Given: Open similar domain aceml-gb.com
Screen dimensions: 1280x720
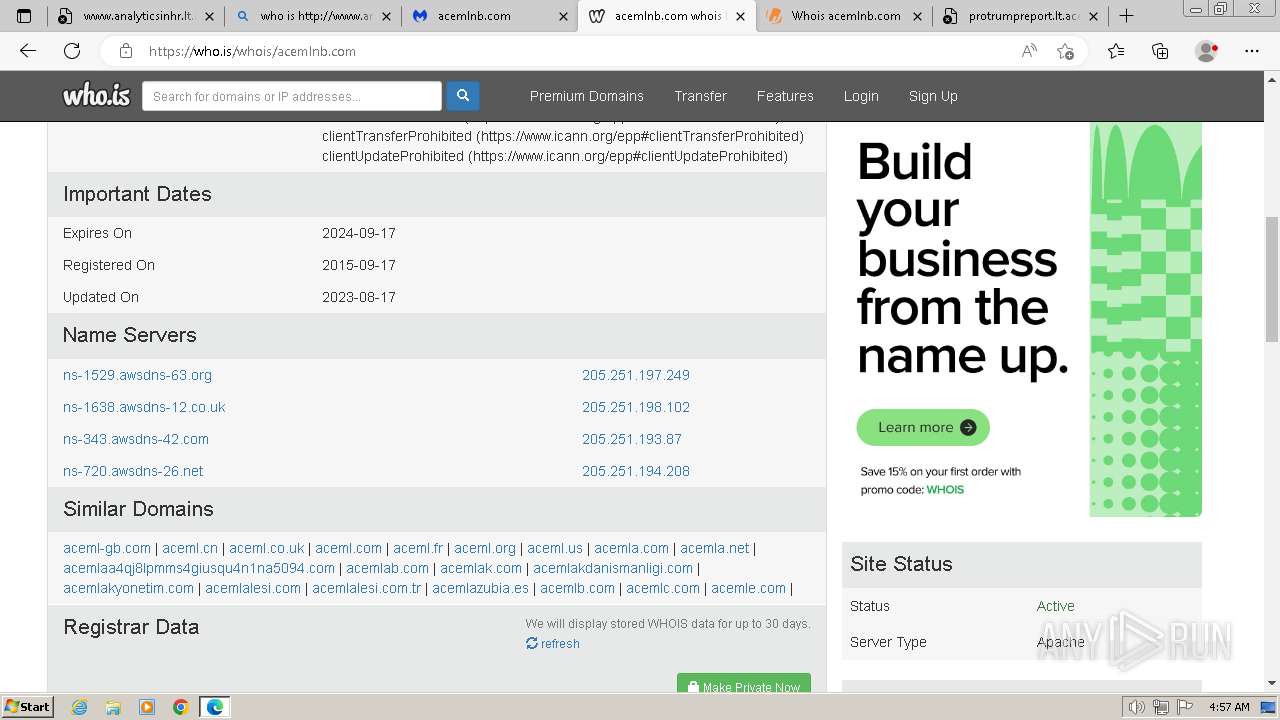Looking at the screenshot, I should coord(107,548).
